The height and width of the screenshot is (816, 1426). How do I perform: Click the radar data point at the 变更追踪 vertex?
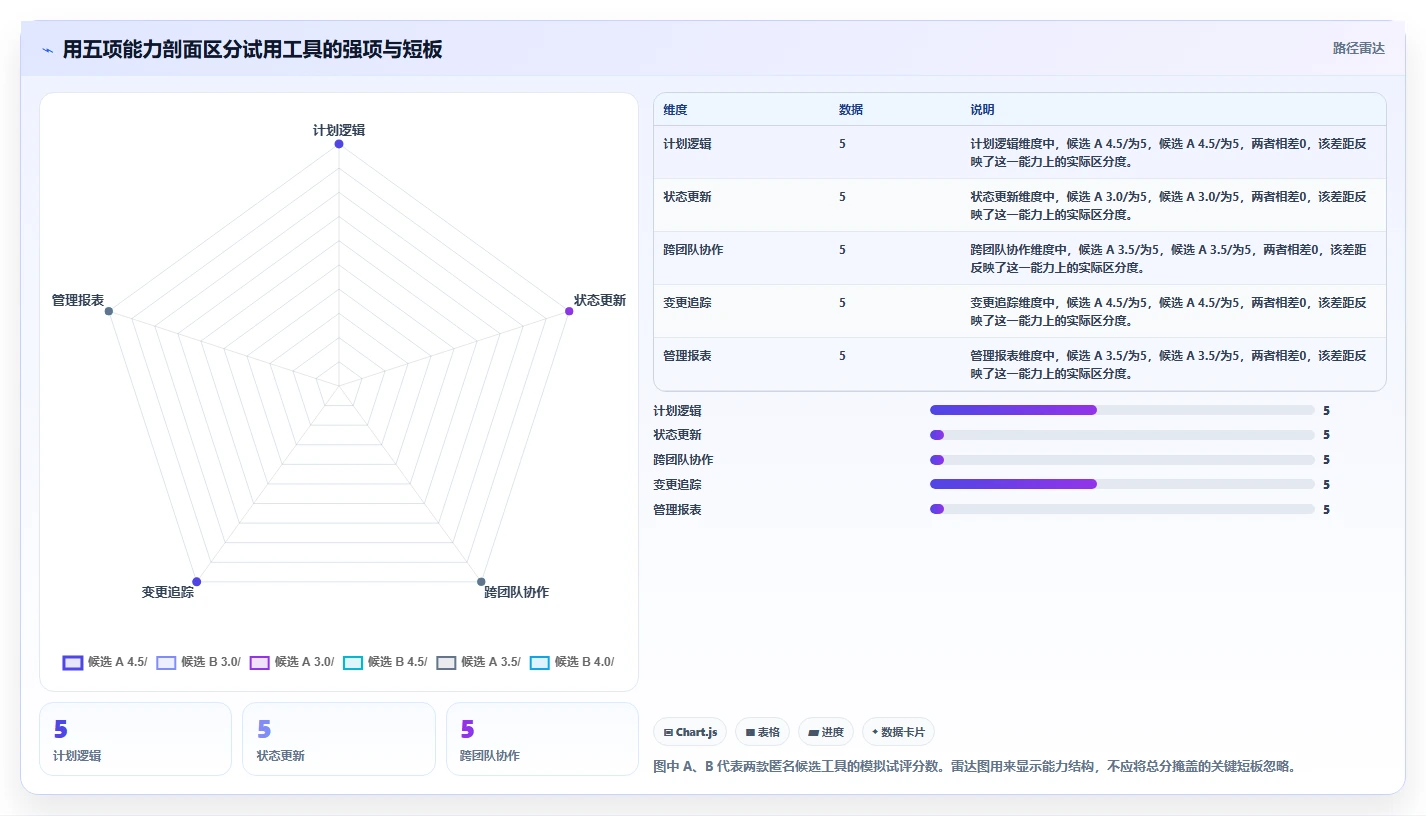(x=197, y=582)
